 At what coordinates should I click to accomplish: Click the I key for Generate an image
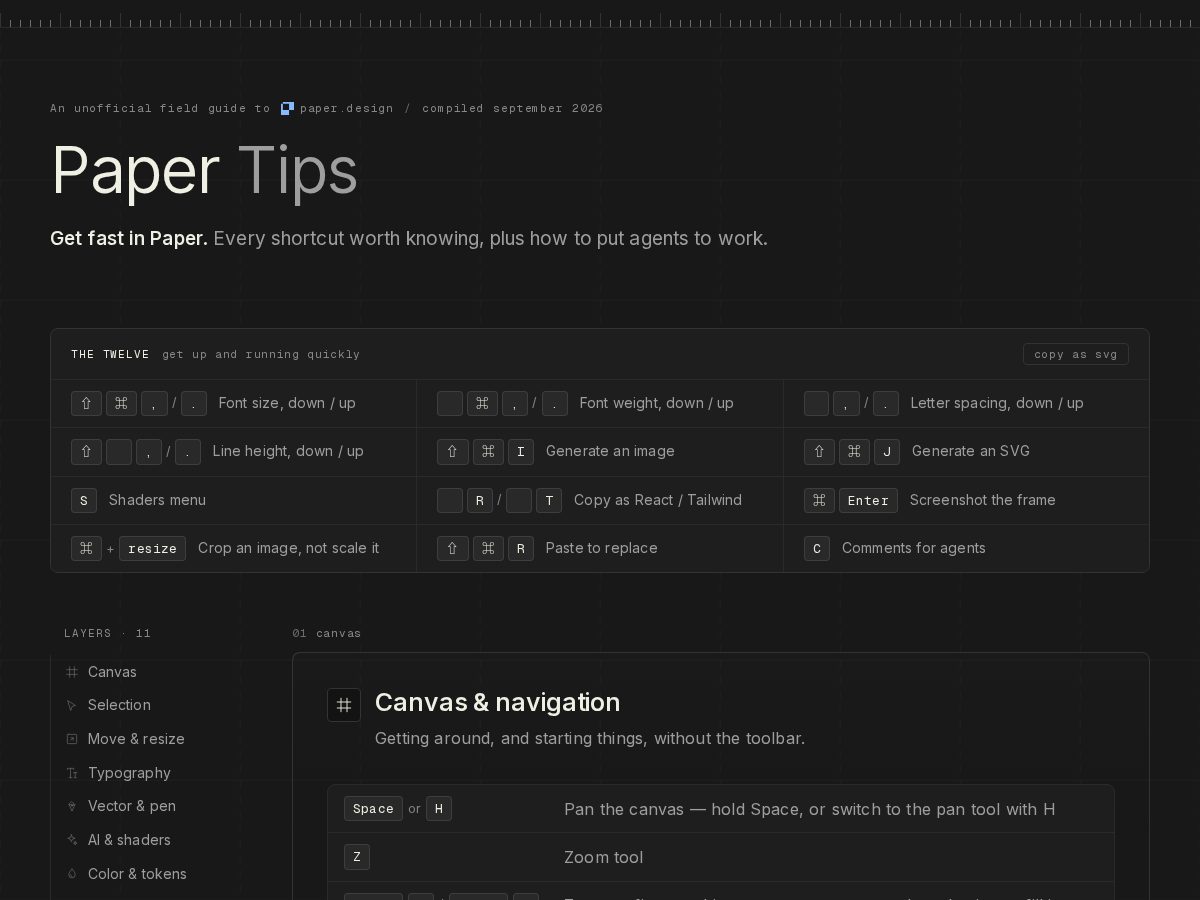520,451
